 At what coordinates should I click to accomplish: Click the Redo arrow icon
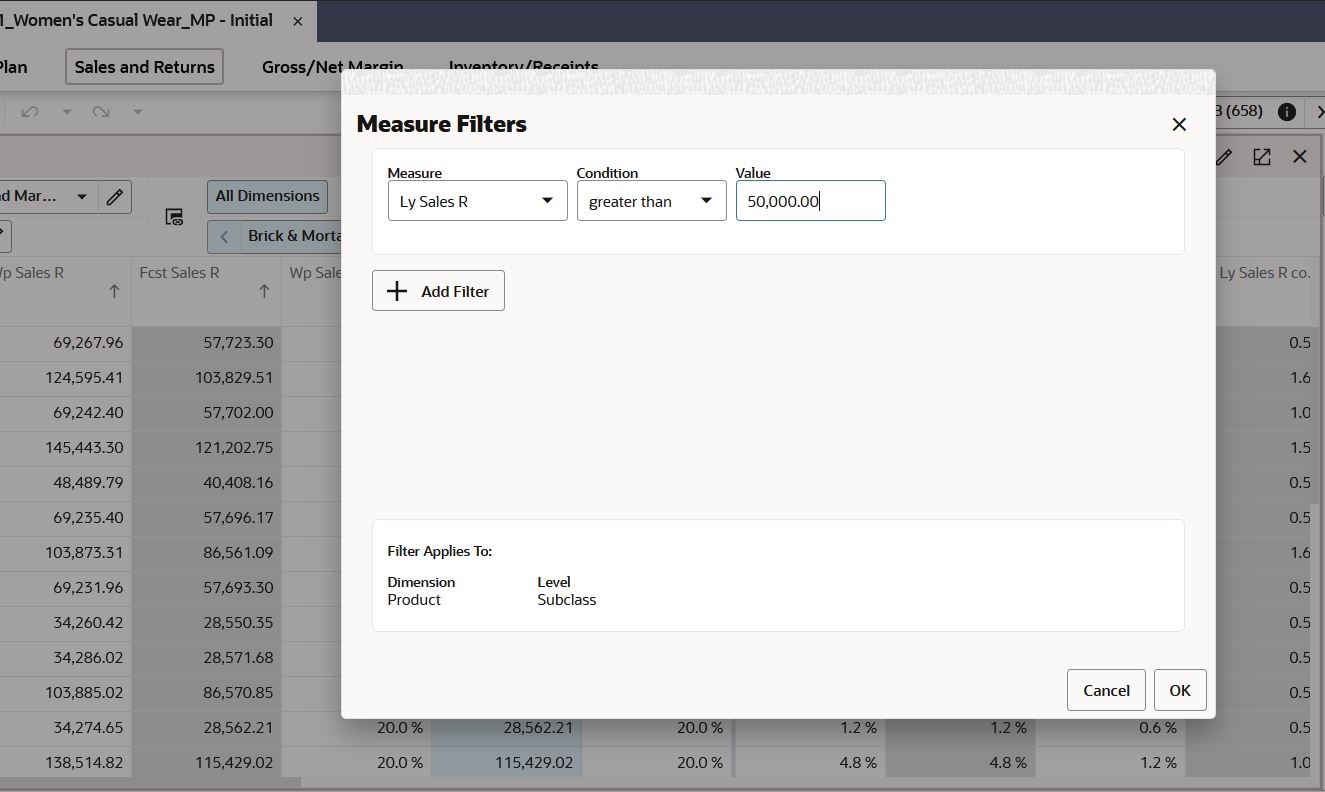click(x=101, y=111)
